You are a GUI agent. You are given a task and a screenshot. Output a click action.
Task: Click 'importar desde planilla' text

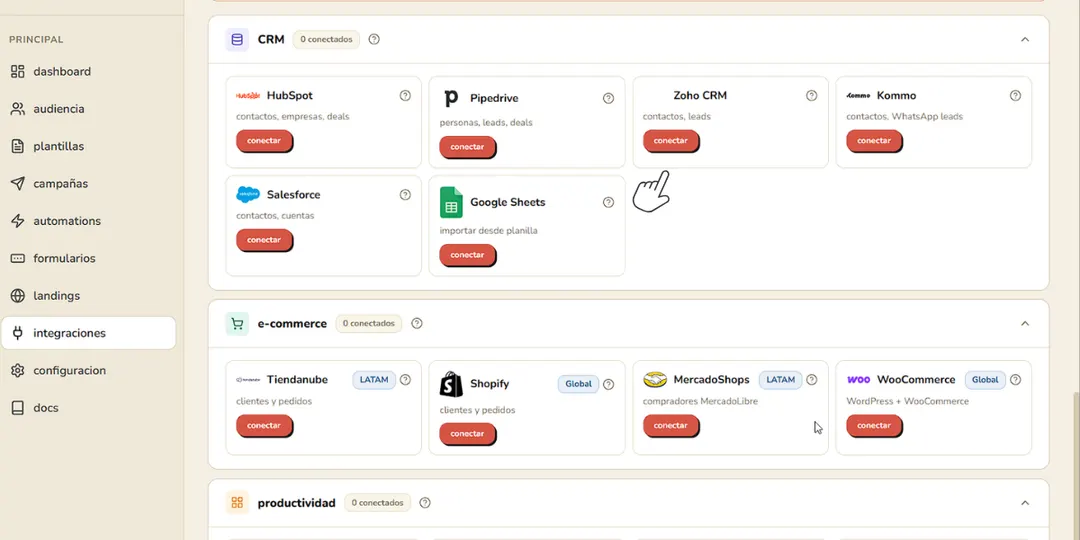pos(488,231)
